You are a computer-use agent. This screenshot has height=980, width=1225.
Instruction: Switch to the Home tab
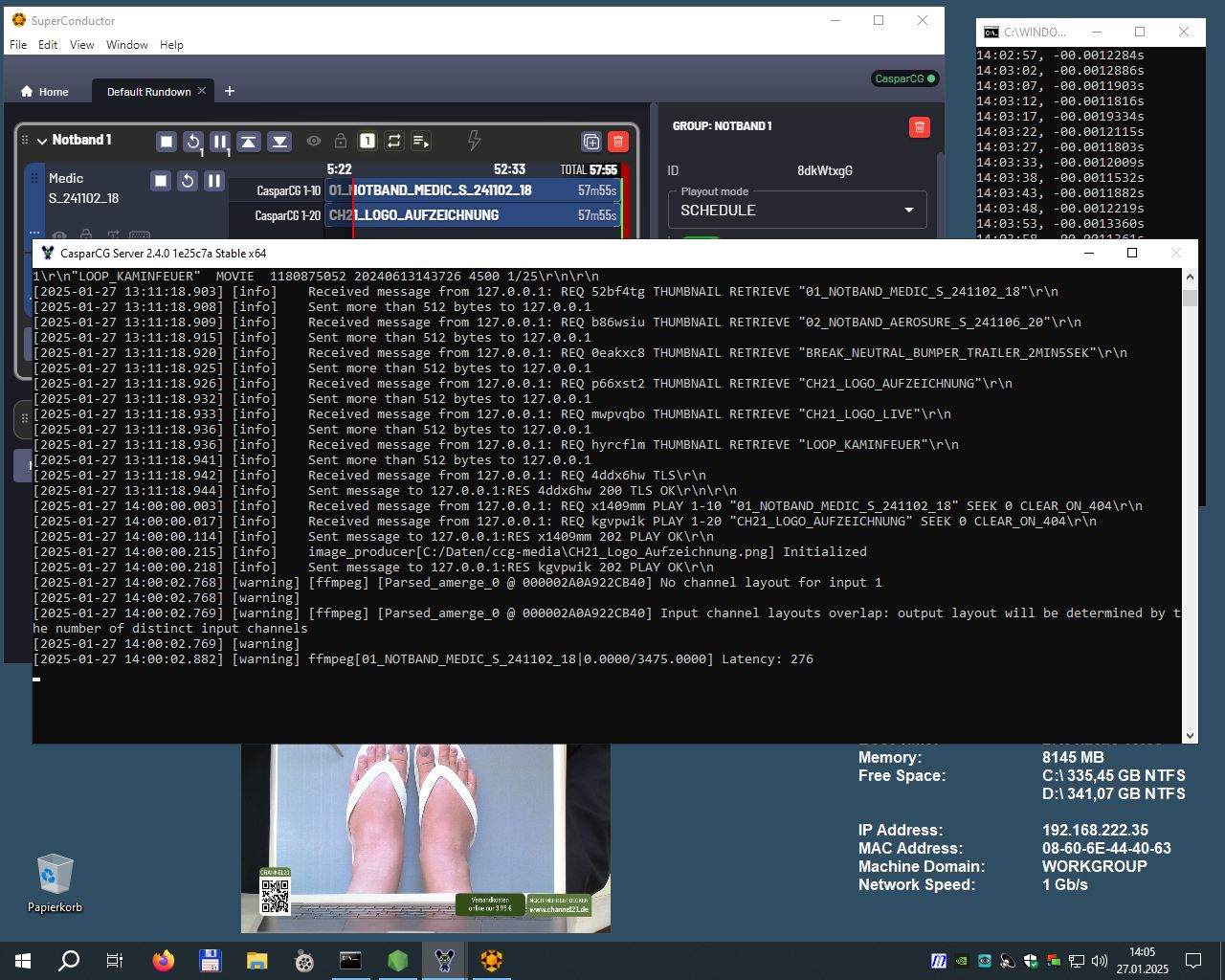coord(45,92)
